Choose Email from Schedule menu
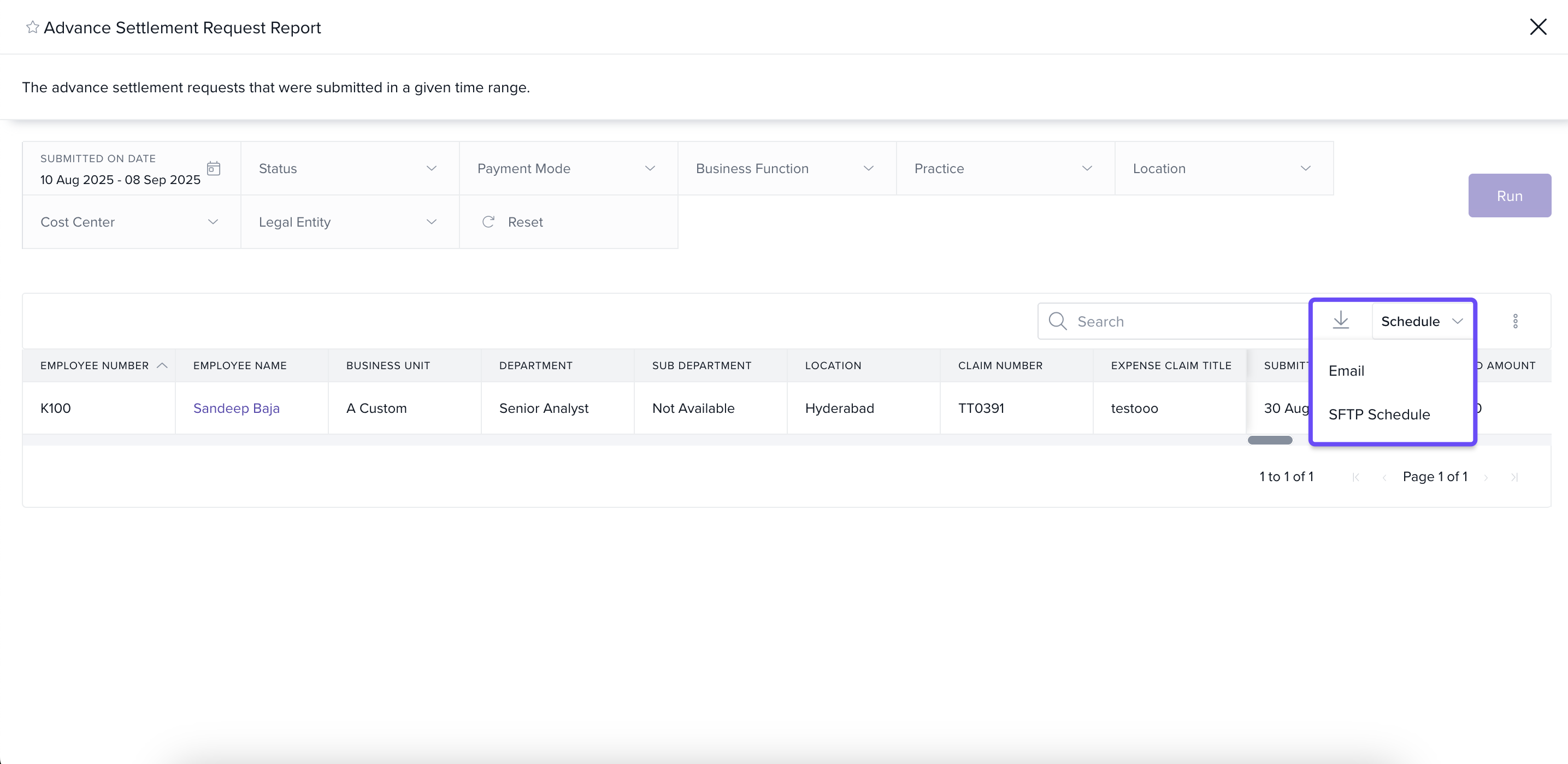1568x764 pixels. coord(1346,371)
